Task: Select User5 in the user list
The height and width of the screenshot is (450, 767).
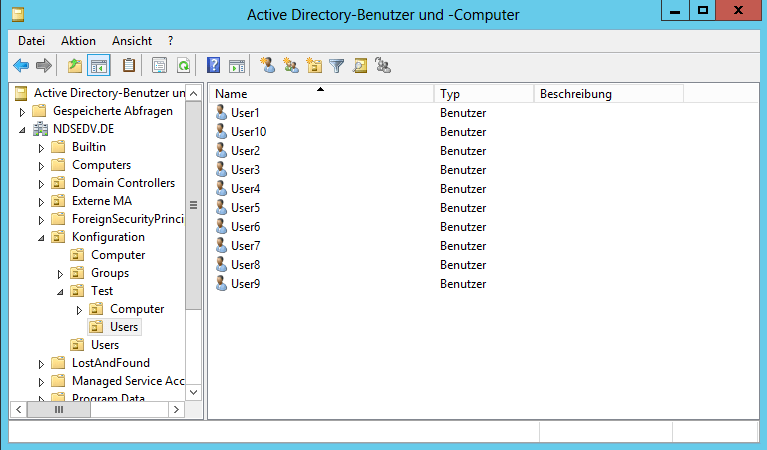Action: (245, 208)
